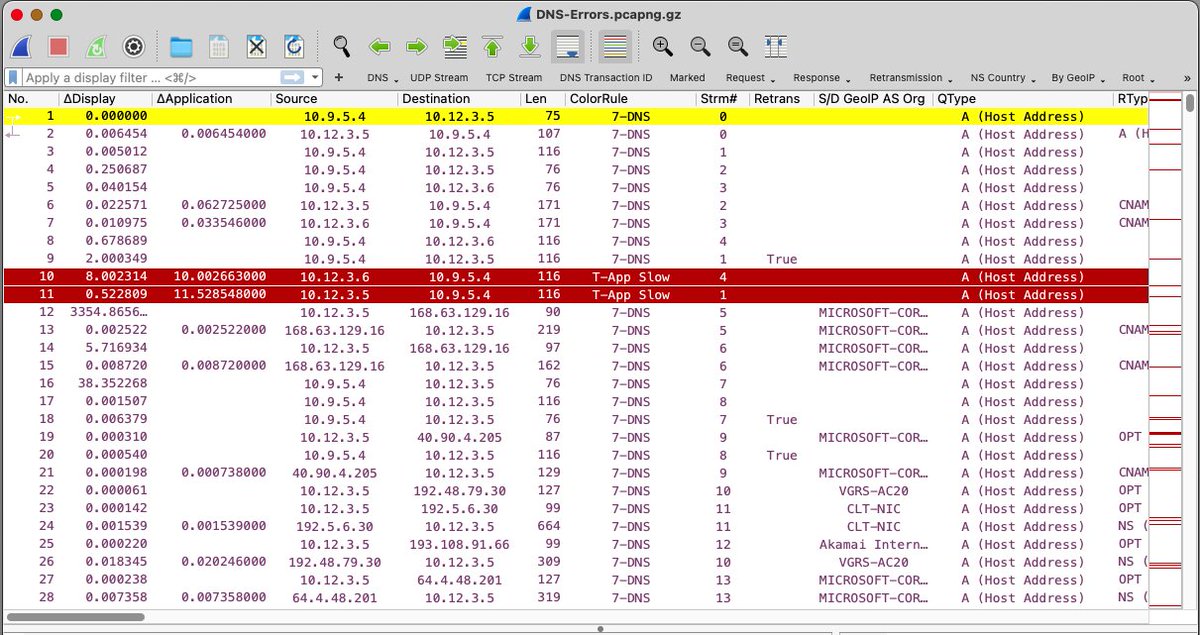Start a new capture with the shark fin icon
Viewport: 1200px width, 635px height.
tap(21, 46)
